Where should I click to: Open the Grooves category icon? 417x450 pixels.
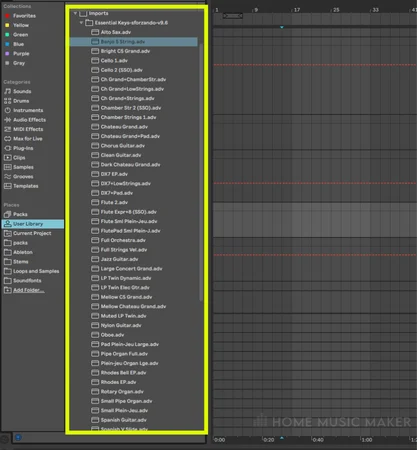pos(7,177)
